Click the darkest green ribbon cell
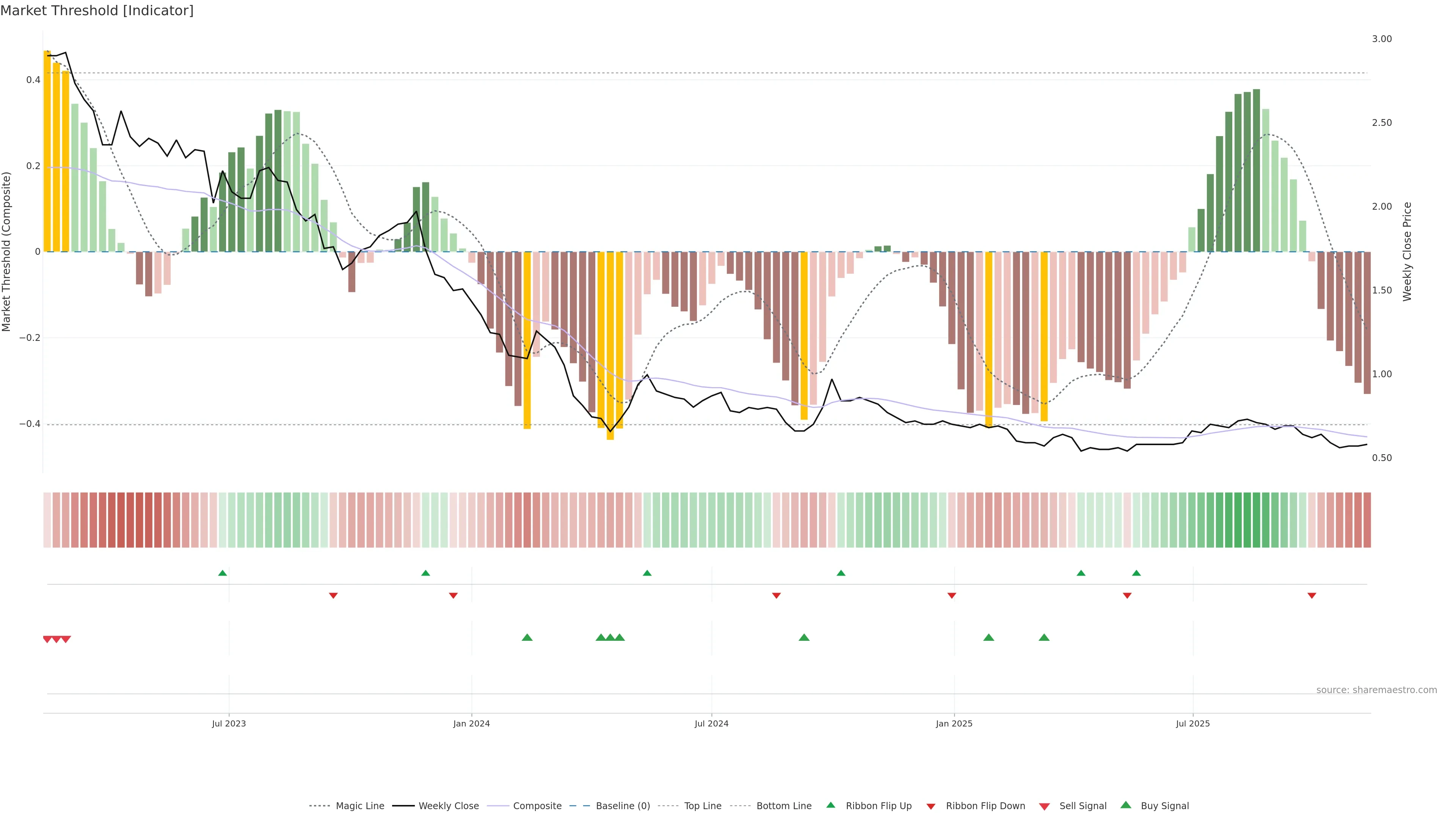1456x819 pixels. (1238, 520)
